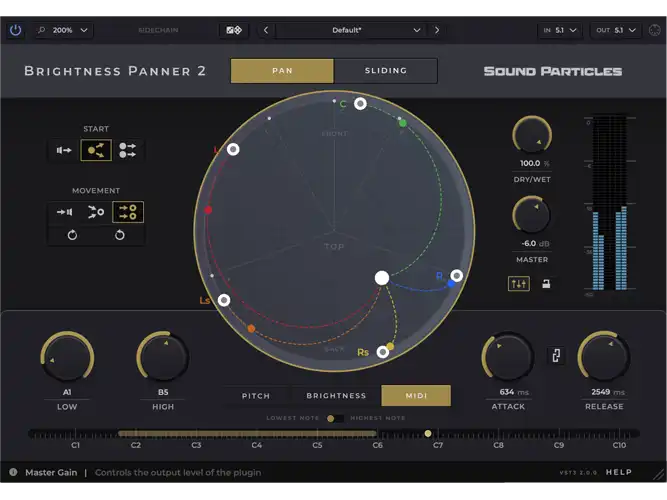
Task: Open the Default preset dropdown
Action: tap(350, 30)
